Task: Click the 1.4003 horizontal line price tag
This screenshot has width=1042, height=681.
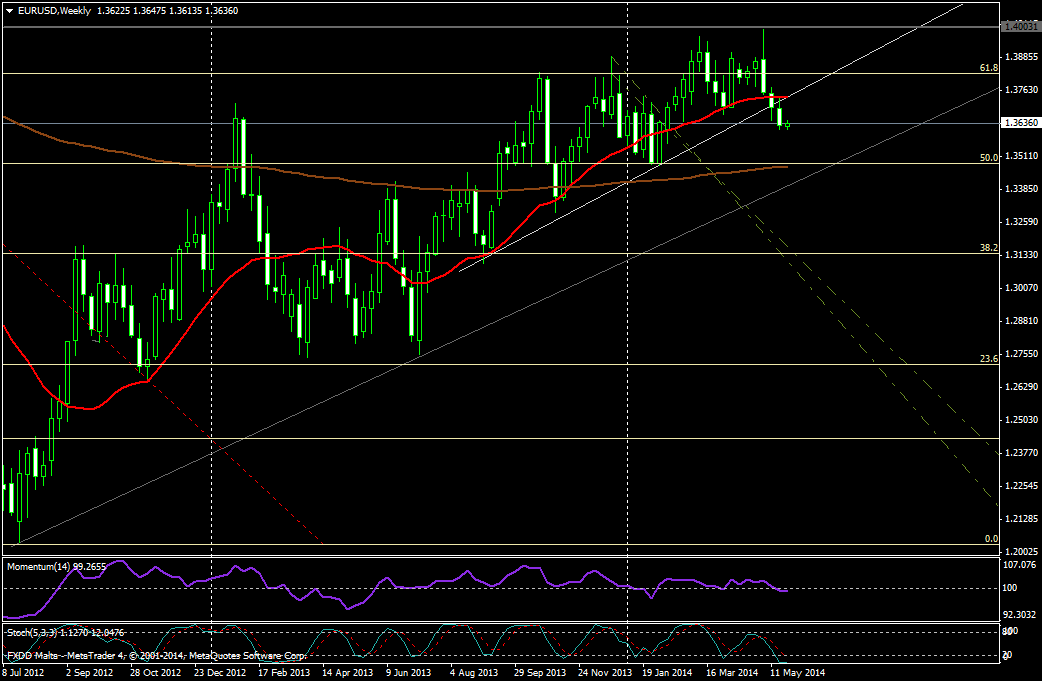Action: (x=1020, y=27)
